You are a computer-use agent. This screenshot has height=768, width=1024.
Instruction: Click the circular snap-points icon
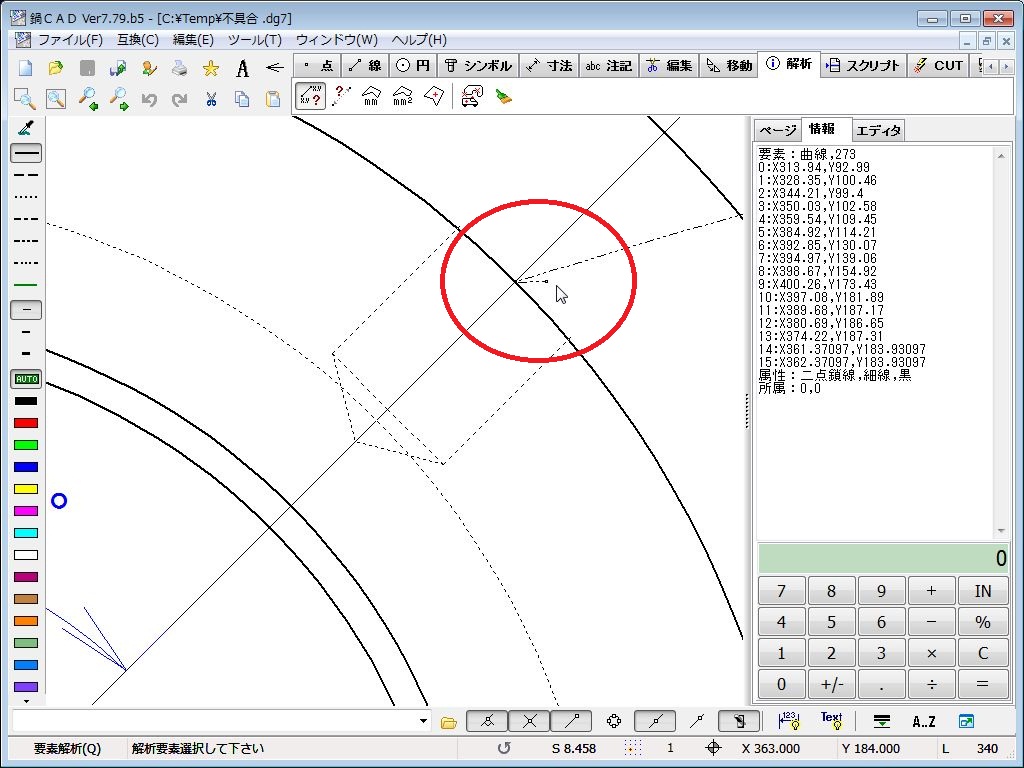[614, 721]
